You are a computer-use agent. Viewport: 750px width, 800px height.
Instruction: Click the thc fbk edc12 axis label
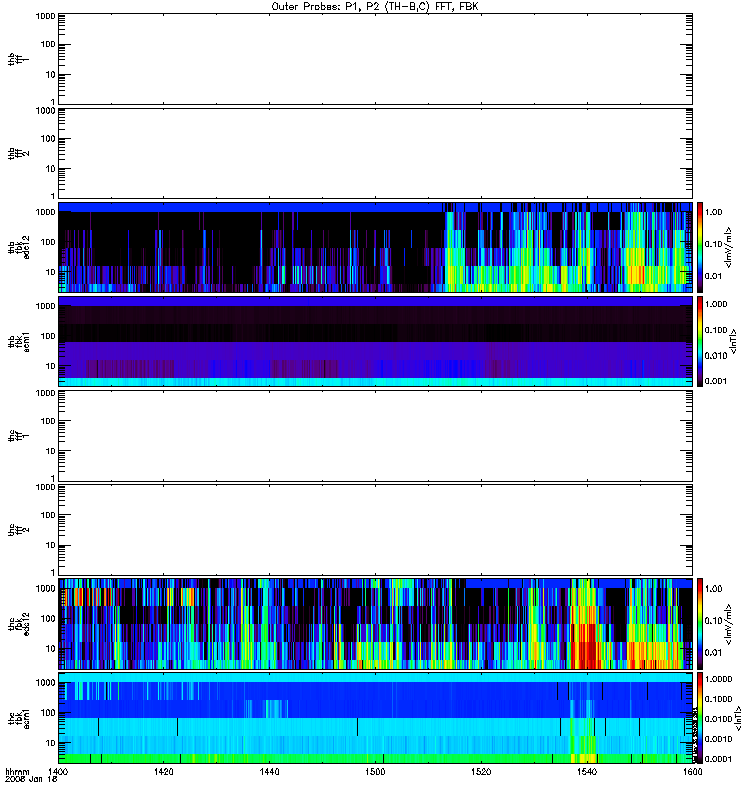(x=19, y=624)
